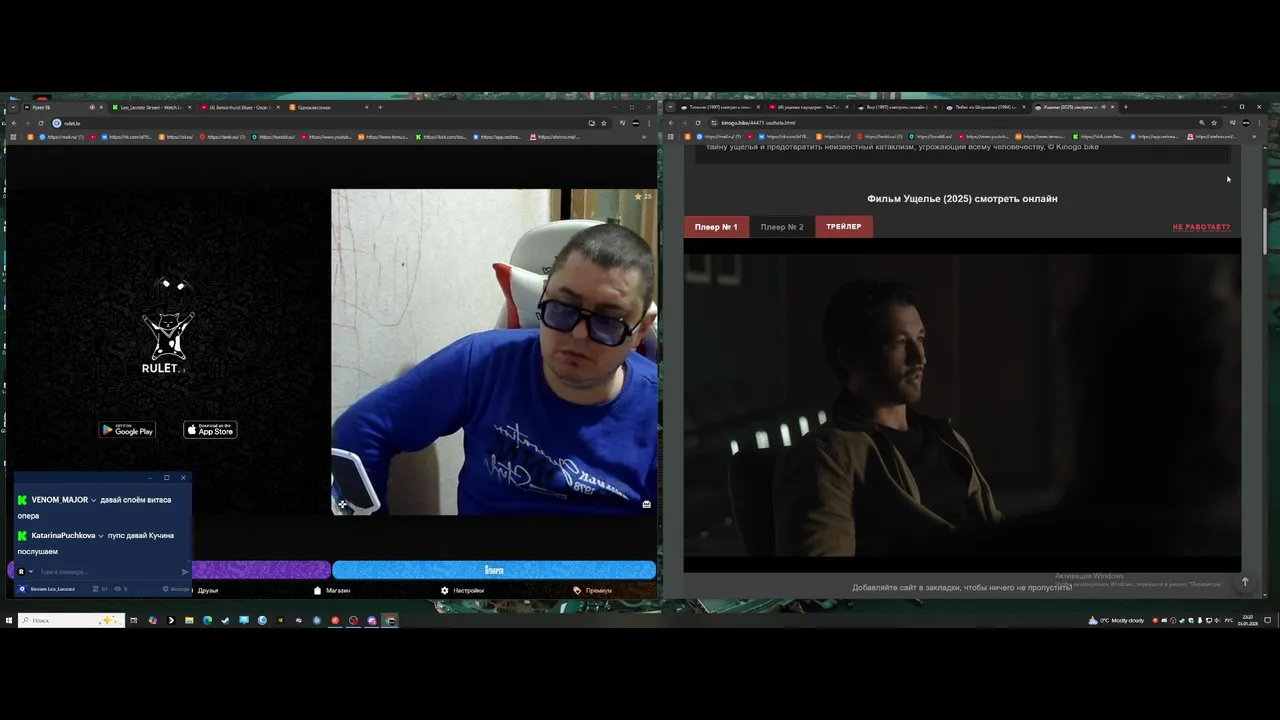This screenshot has height=720, width=1280.
Task: Click the blue Start button in Rulet
Action: [x=494, y=570]
